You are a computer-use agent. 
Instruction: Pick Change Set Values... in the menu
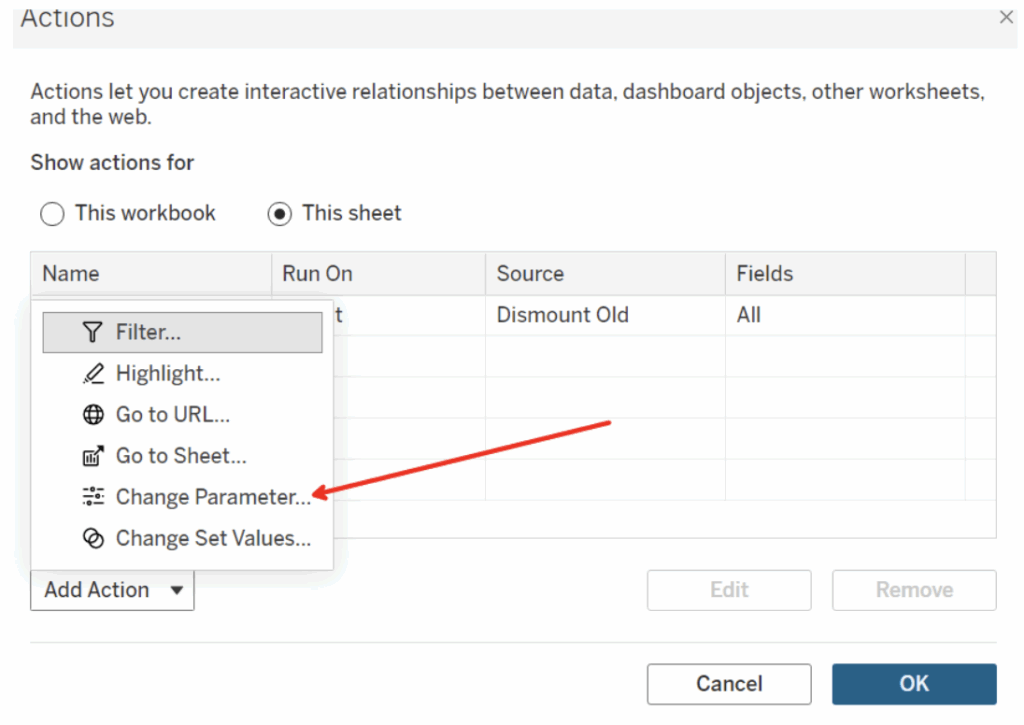pos(182,538)
